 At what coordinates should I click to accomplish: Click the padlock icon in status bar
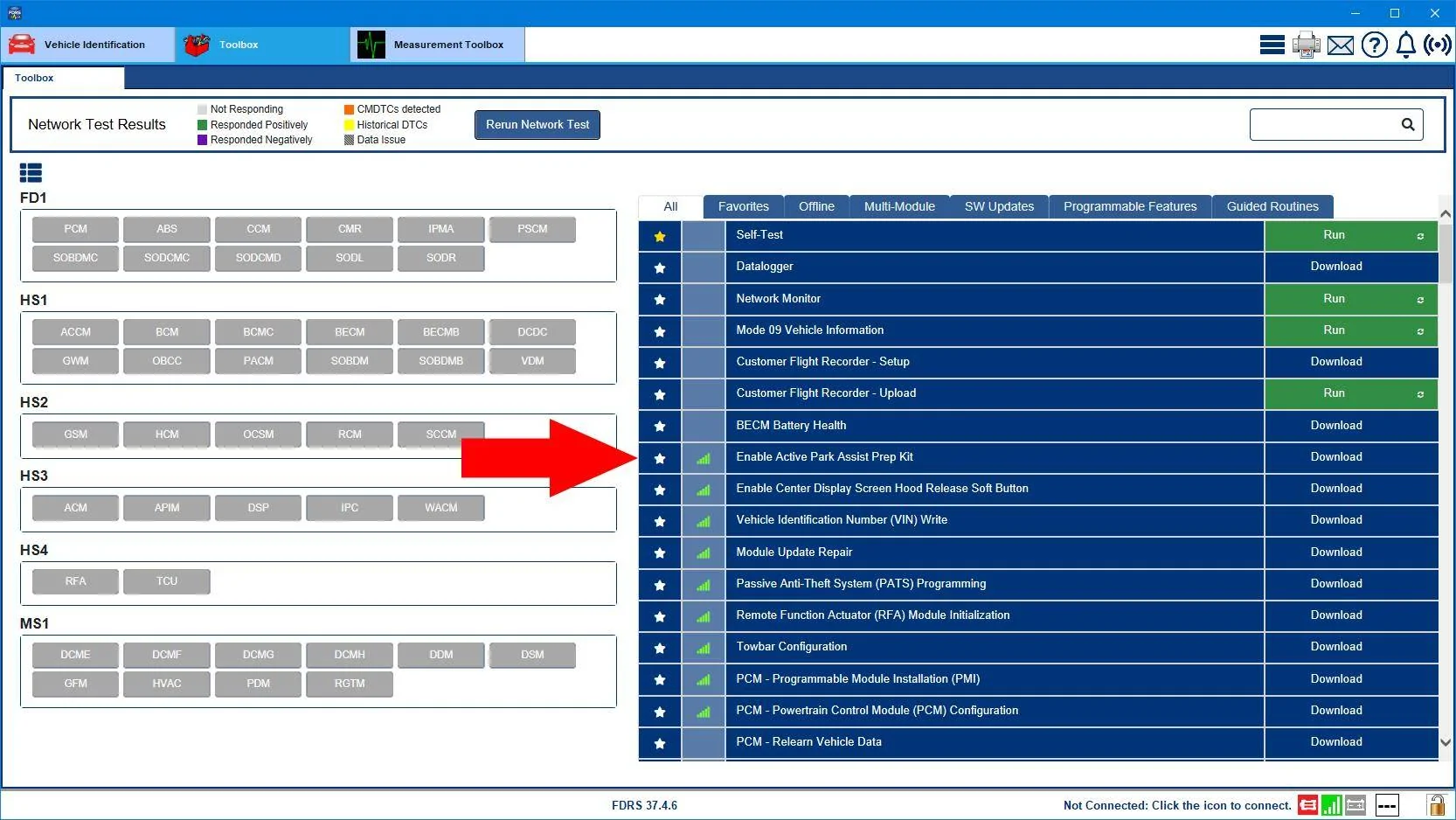point(1436,804)
